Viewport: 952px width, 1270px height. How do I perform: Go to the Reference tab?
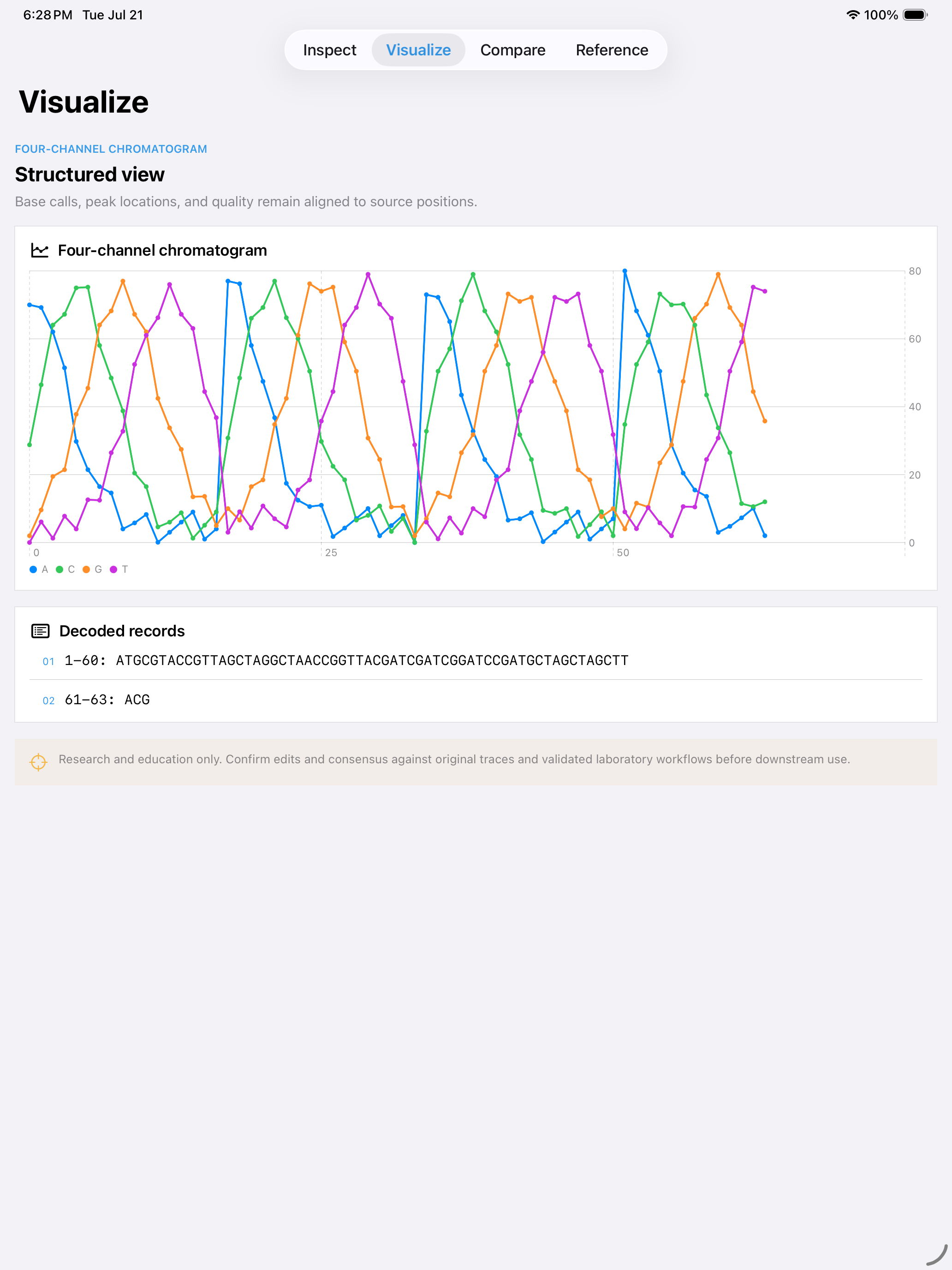tap(612, 50)
